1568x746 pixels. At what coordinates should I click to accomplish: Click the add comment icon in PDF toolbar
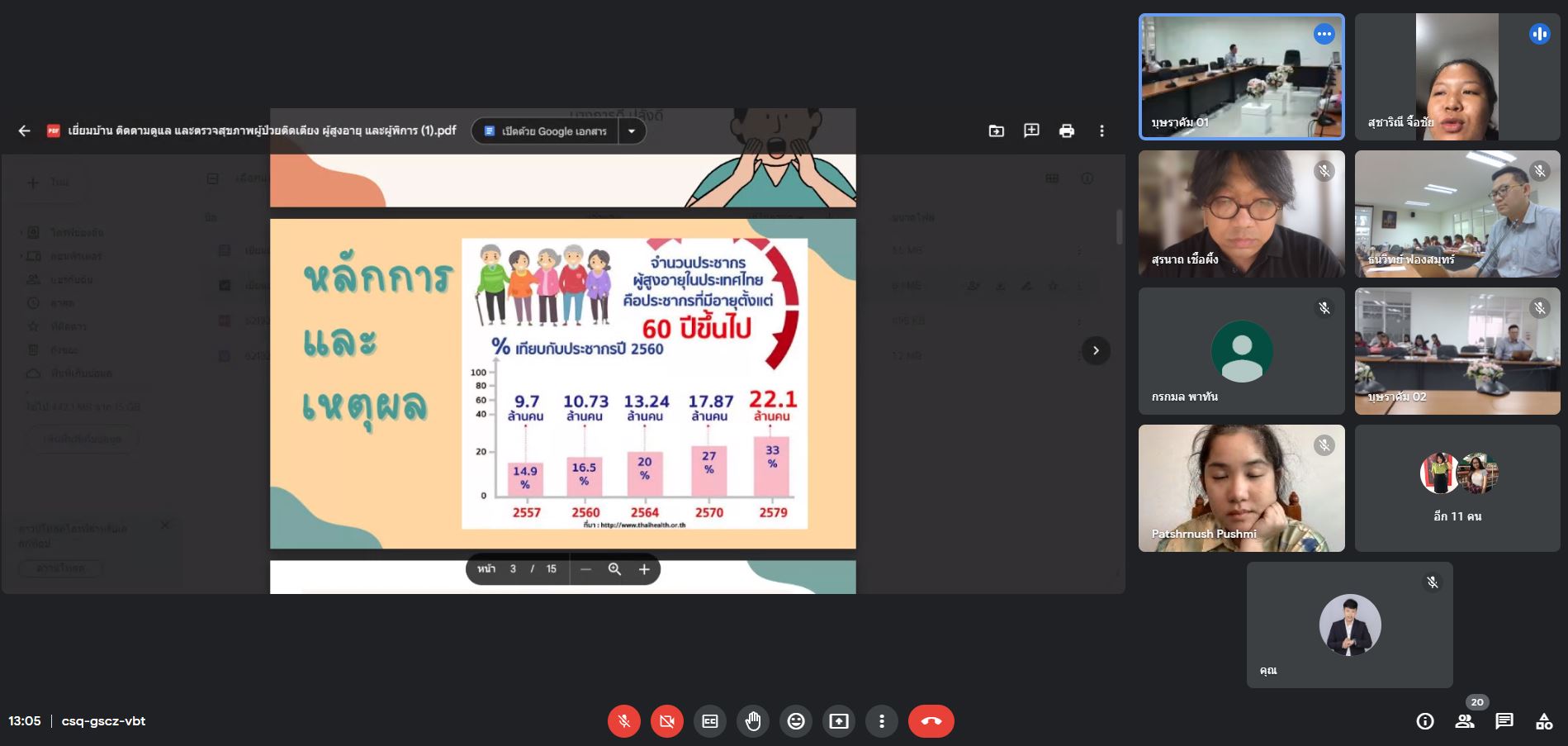coord(1031,131)
